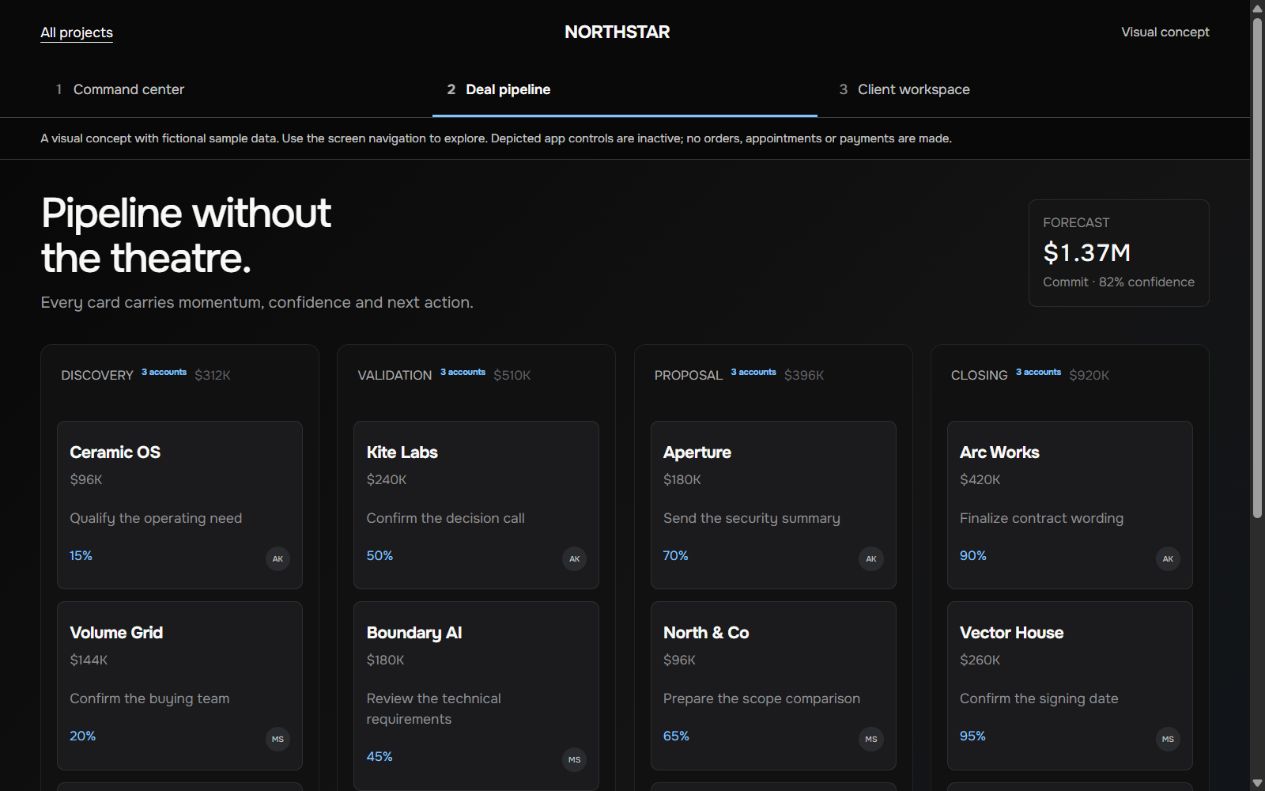
Task: Open the All projects link
Action: point(76,32)
